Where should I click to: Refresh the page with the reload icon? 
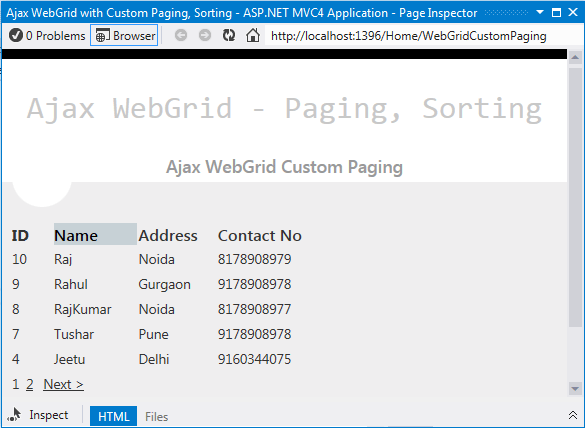pos(229,35)
